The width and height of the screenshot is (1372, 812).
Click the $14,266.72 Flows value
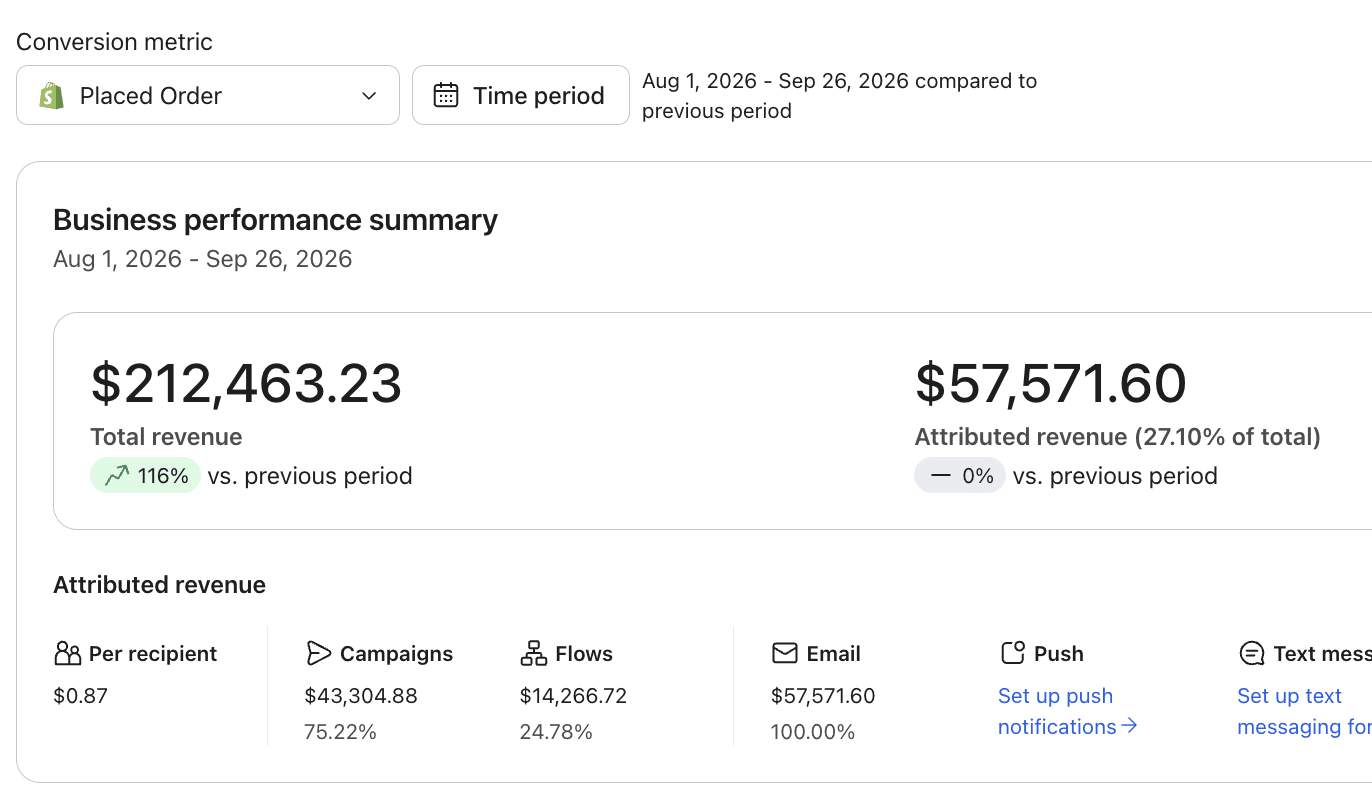pos(573,696)
